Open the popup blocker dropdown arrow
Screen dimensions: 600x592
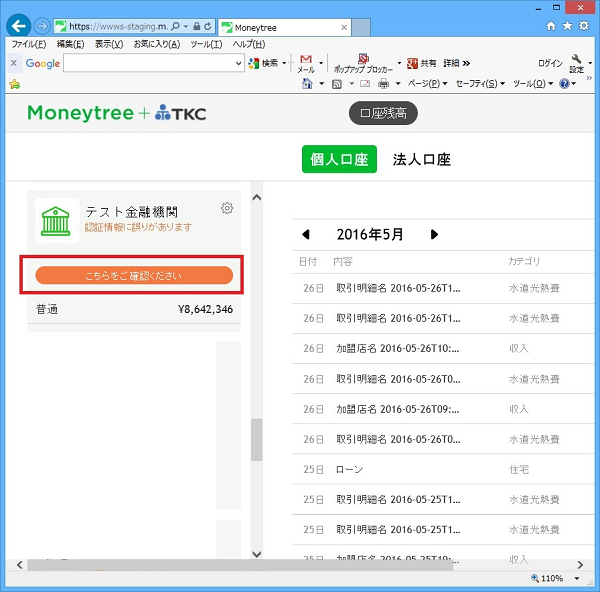(399, 63)
